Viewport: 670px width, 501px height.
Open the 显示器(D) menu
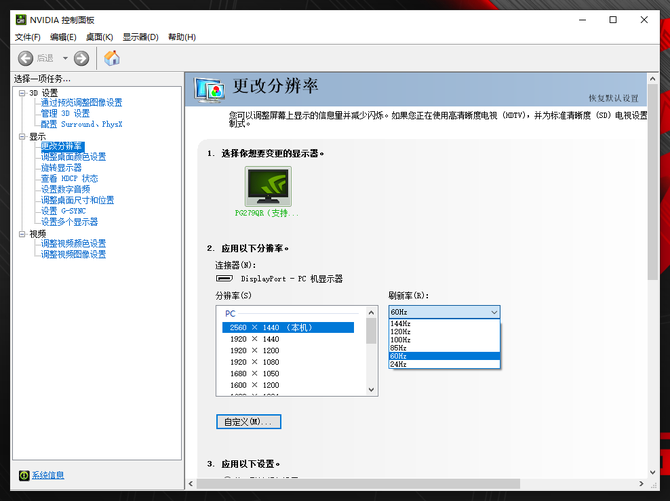tap(141, 37)
